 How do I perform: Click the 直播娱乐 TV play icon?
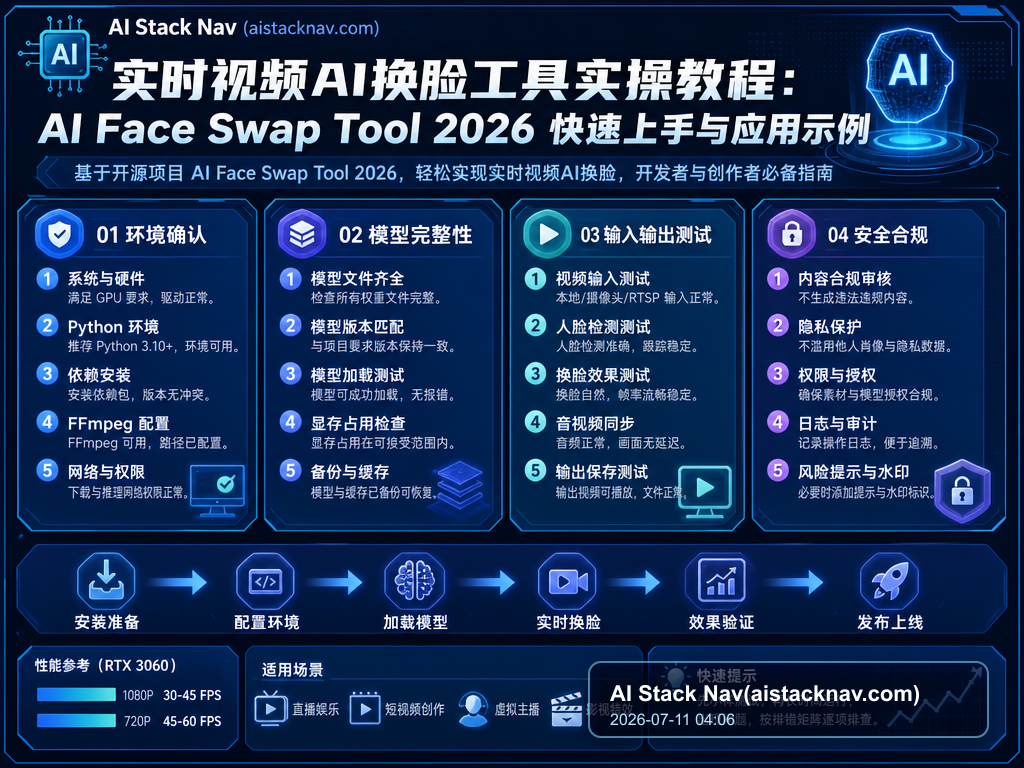pyautogui.click(x=270, y=709)
